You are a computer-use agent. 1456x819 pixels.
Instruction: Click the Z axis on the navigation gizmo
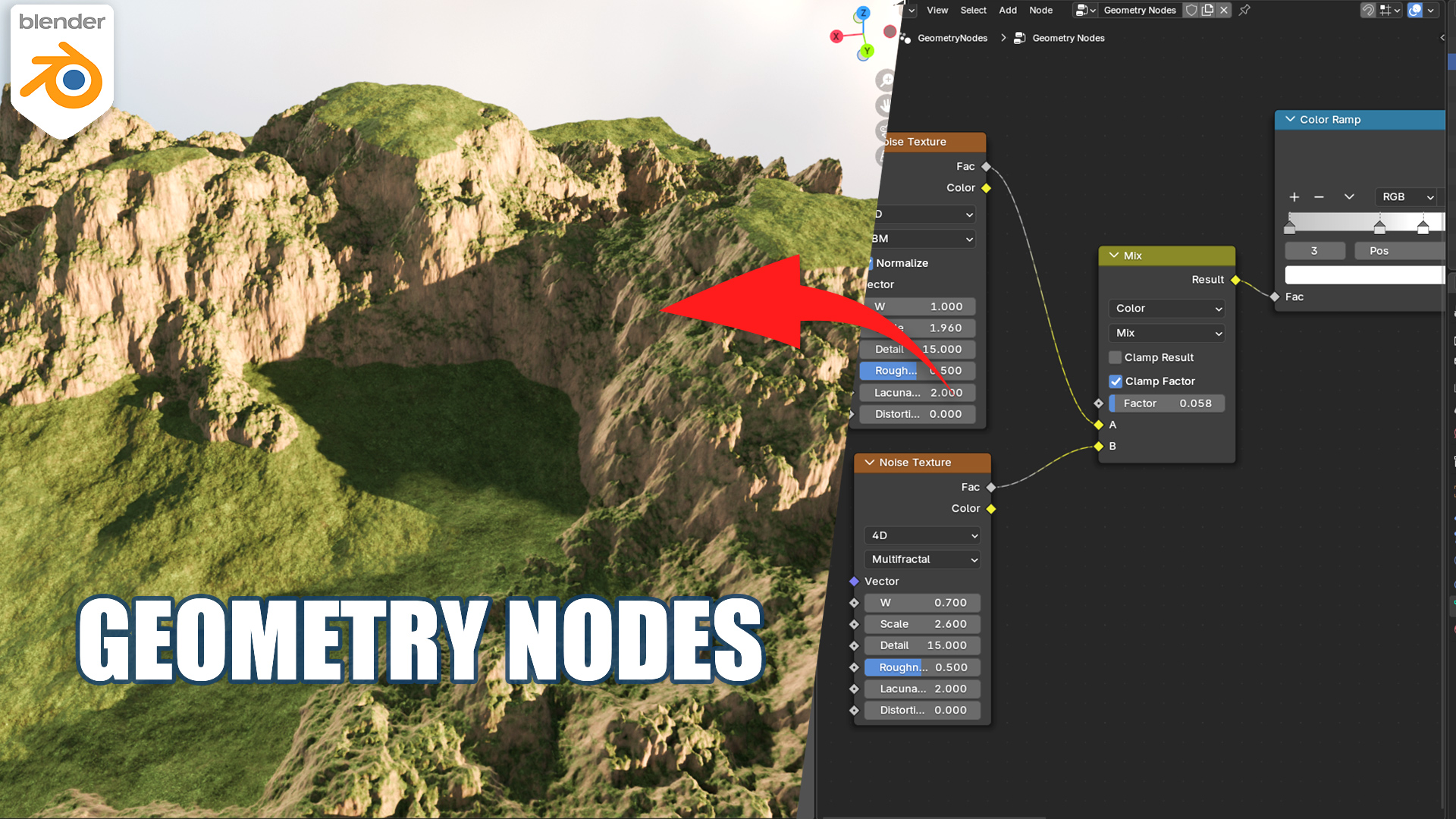click(x=864, y=12)
